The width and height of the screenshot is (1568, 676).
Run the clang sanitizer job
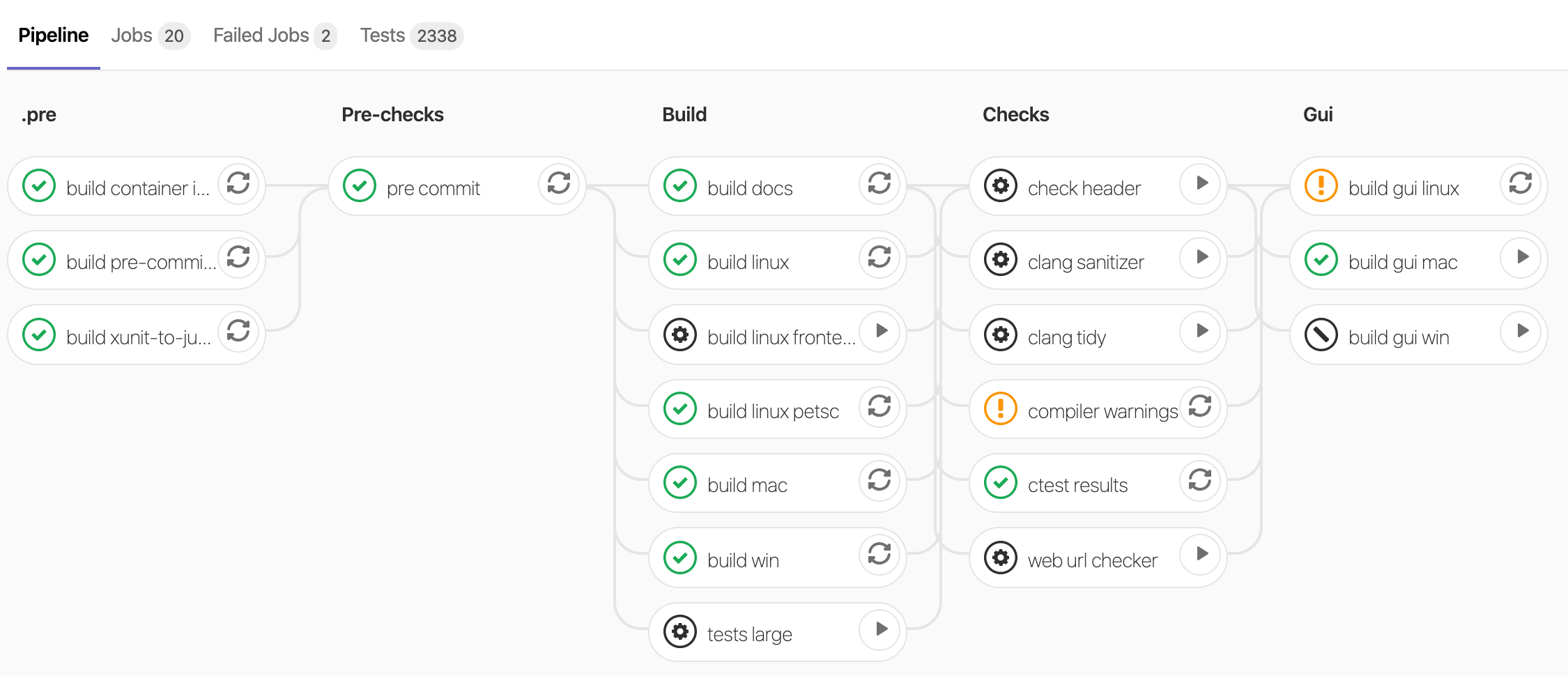(x=1201, y=259)
